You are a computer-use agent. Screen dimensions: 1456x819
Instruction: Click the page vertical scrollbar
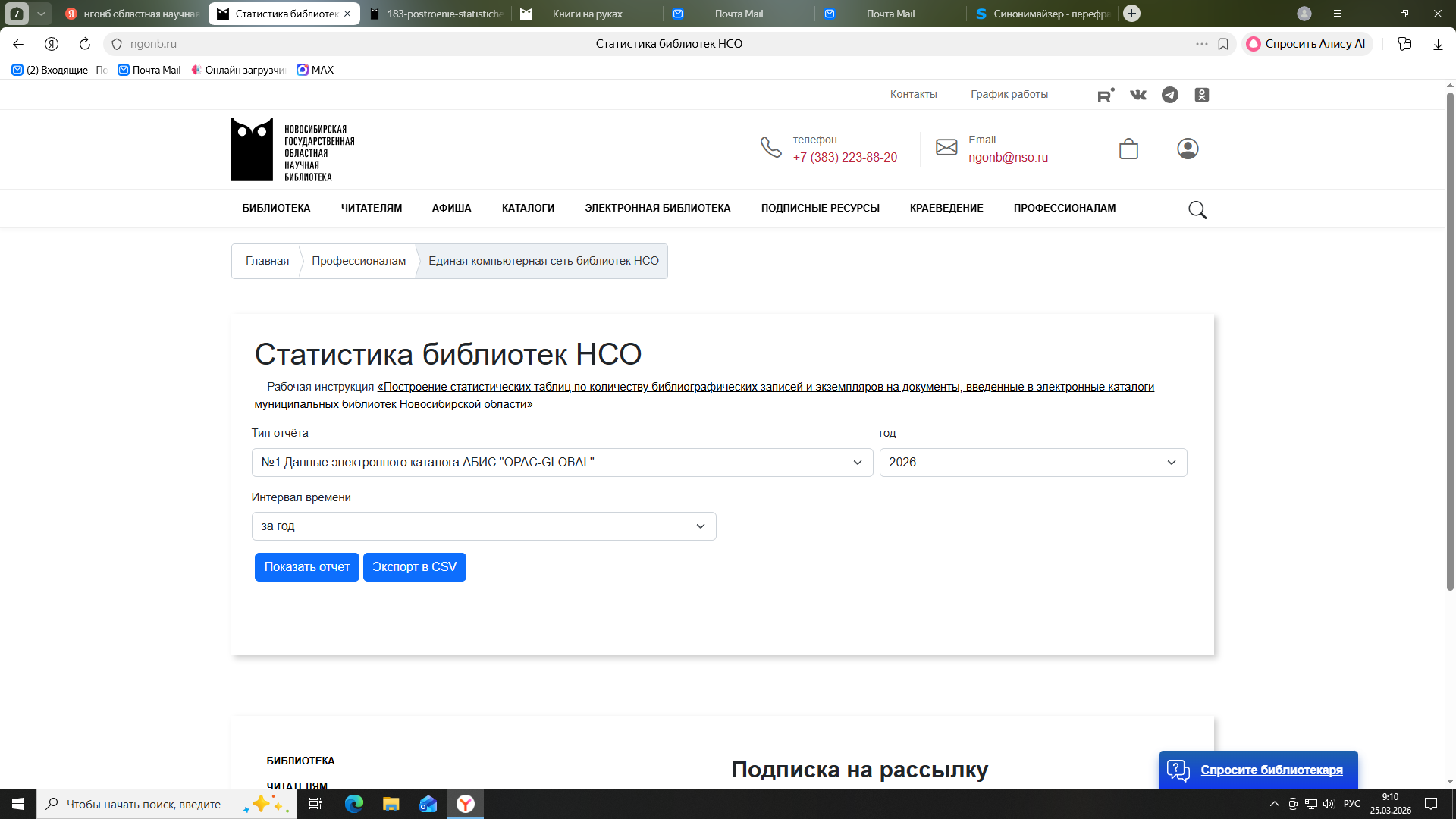click(x=1450, y=341)
